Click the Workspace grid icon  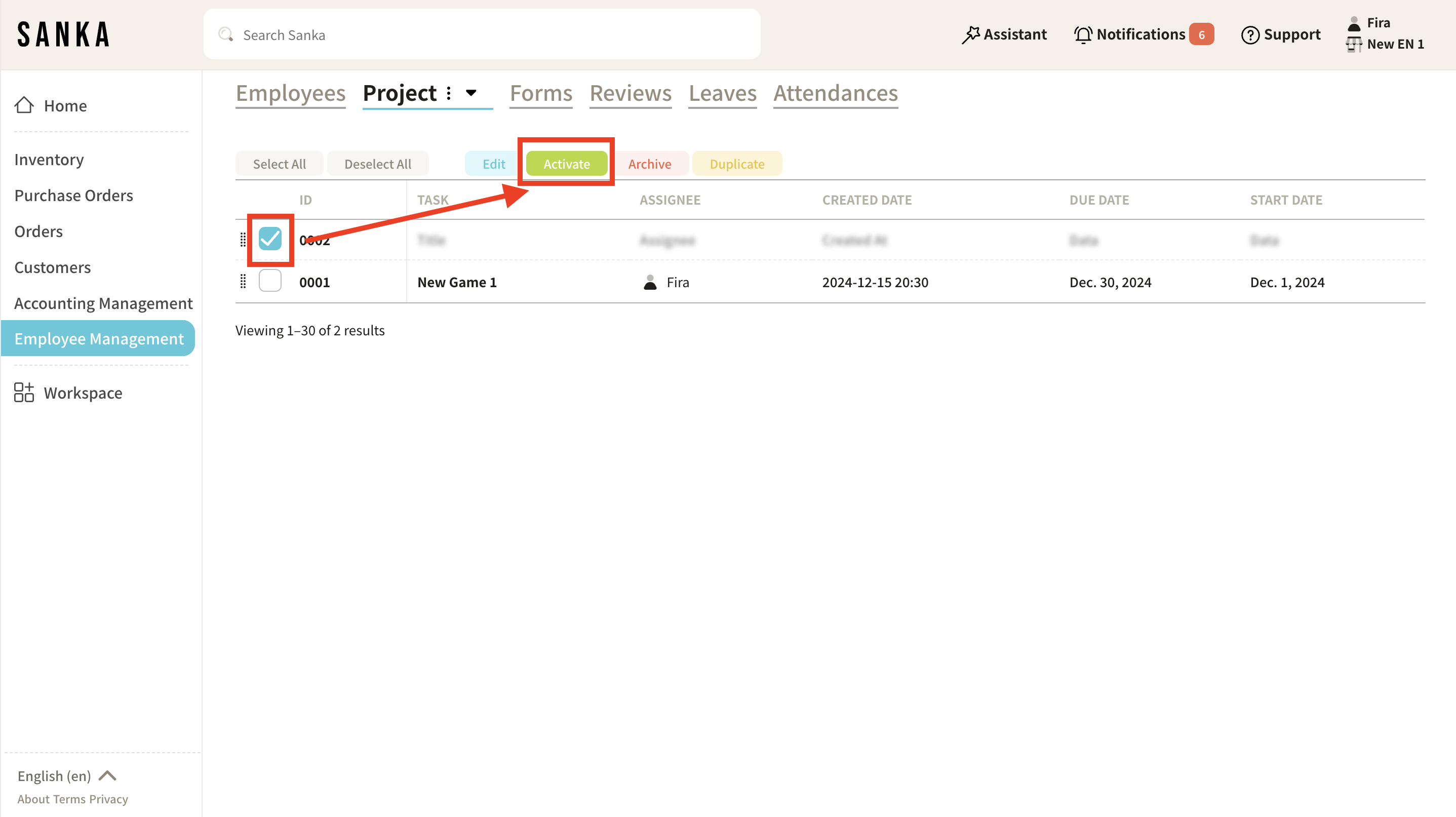tap(24, 393)
